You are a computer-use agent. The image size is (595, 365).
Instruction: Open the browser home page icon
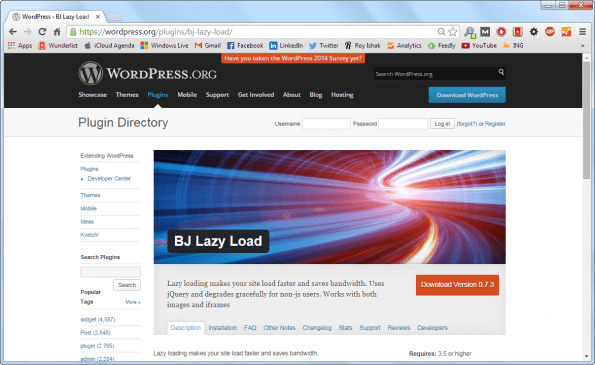pos(57,32)
